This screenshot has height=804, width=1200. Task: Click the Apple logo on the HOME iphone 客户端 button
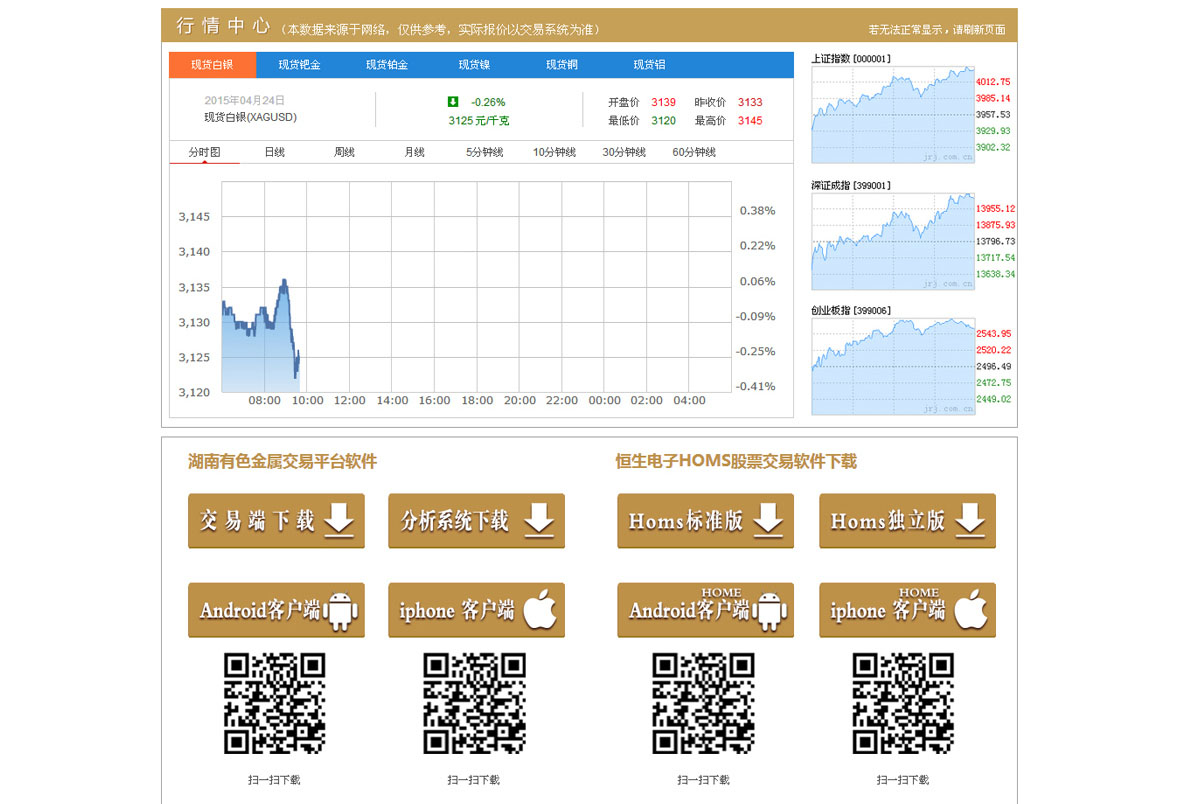coord(970,609)
